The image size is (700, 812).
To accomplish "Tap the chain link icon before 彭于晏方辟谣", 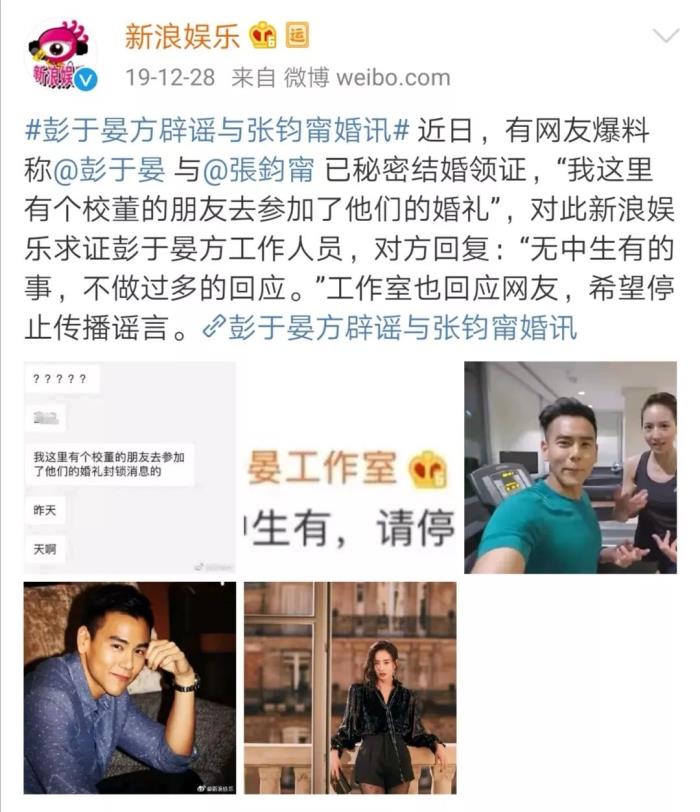I will point(214,327).
